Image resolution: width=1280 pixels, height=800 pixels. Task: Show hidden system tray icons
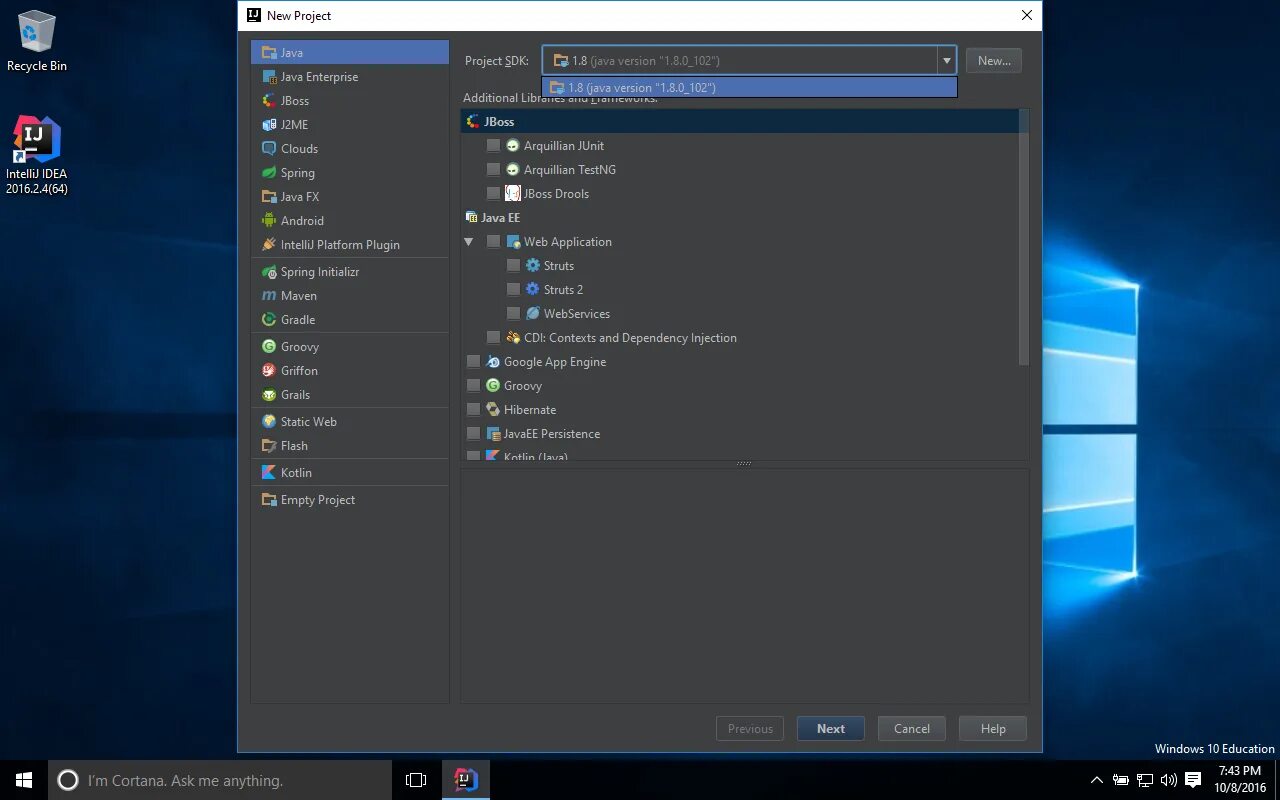(x=1096, y=780)
